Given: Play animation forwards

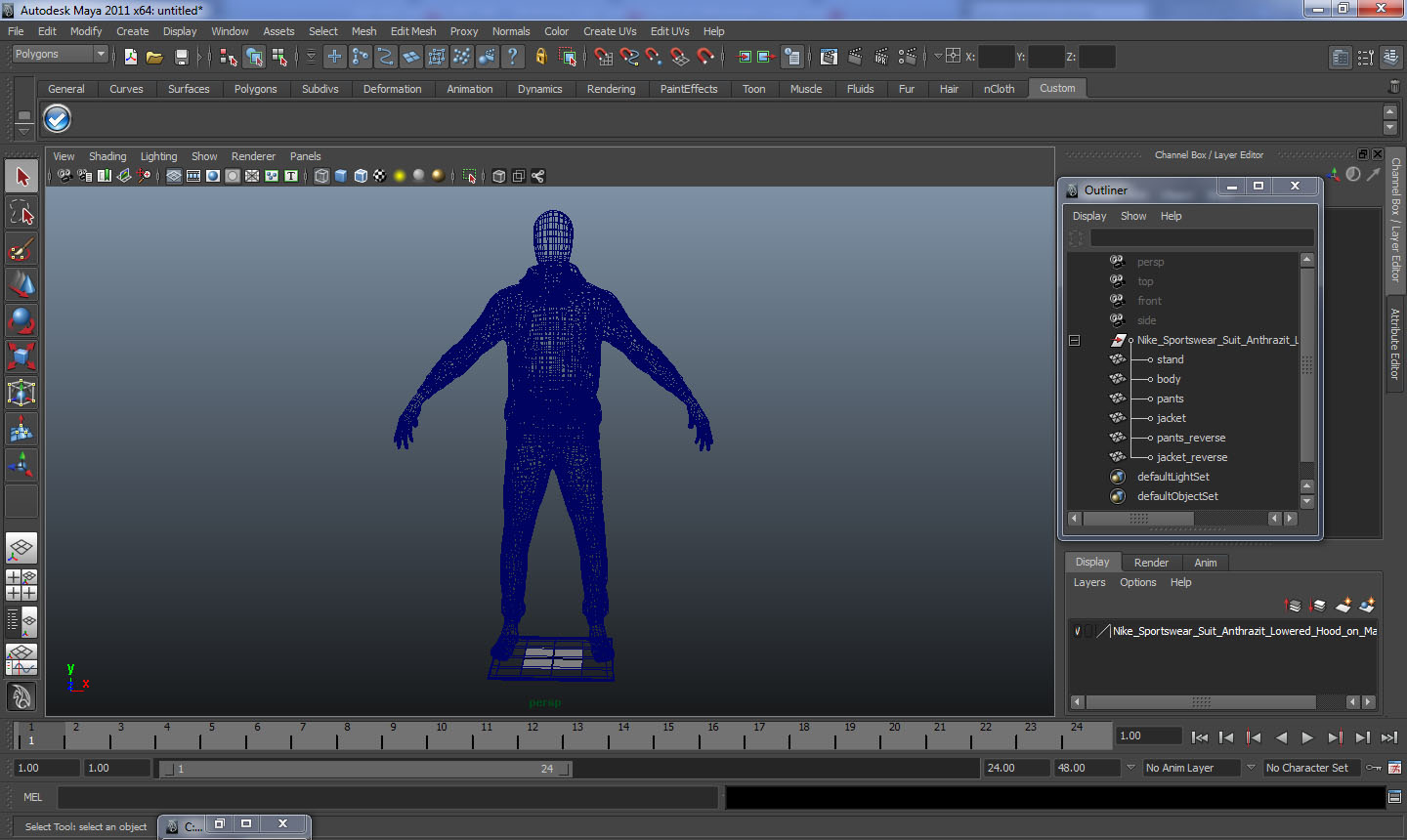Looking at the screenshot, I should pyautogui.click(x=1307, y=737).
